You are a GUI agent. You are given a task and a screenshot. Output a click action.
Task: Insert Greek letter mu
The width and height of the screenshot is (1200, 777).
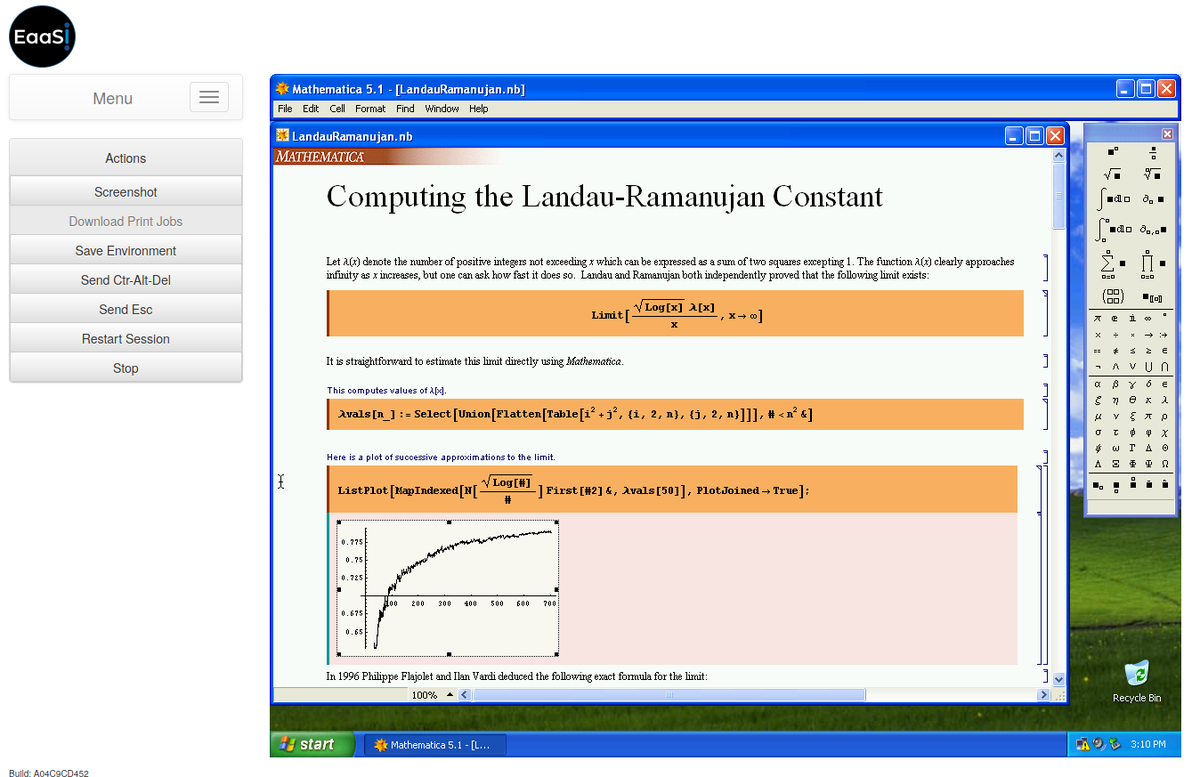pos(1098,416)
